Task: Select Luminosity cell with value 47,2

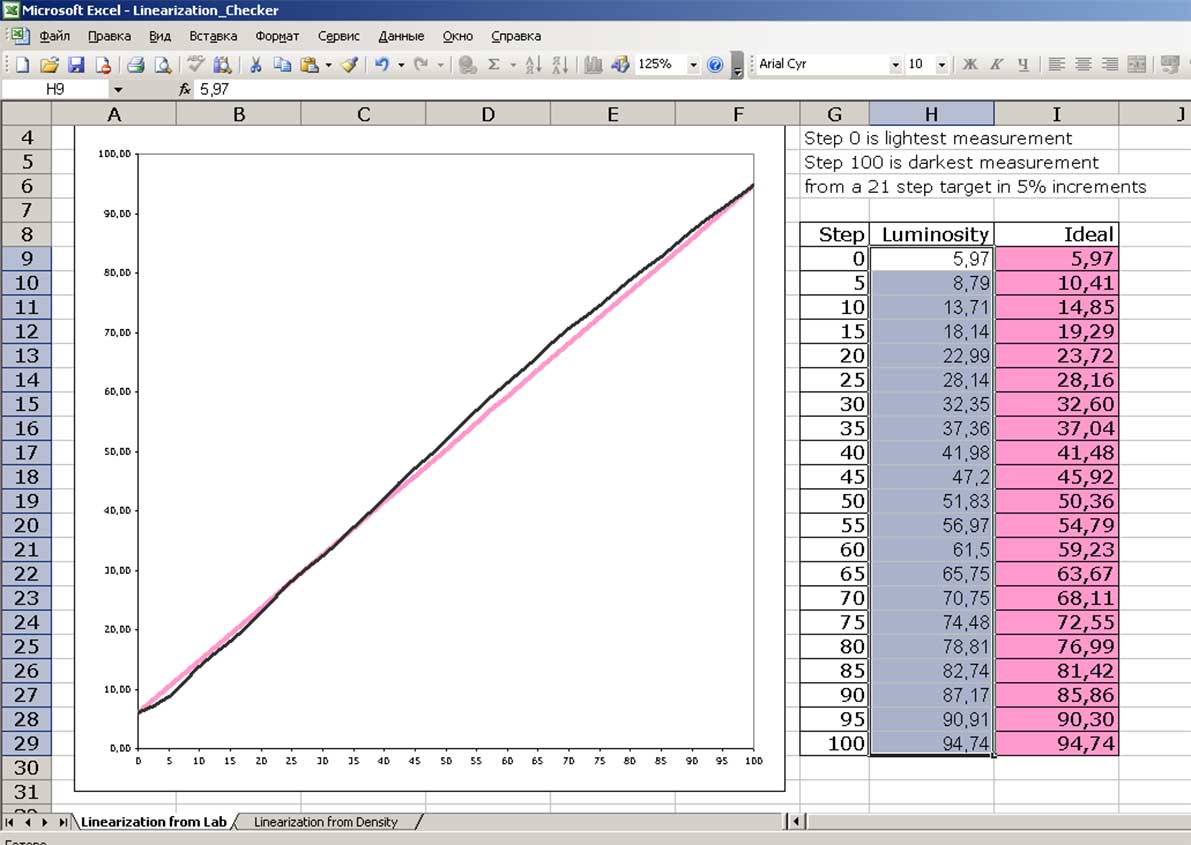Action: coord(931,476)
